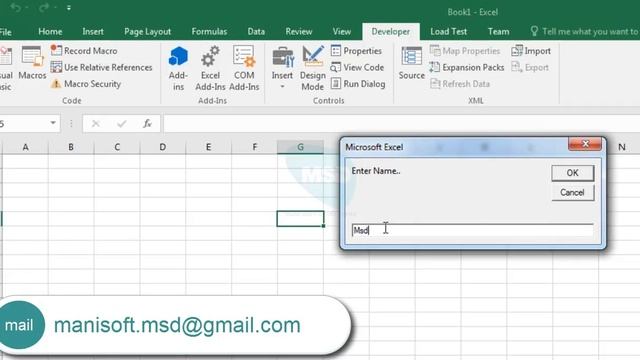Open the XML Source pane

click(x=411, y=62)
